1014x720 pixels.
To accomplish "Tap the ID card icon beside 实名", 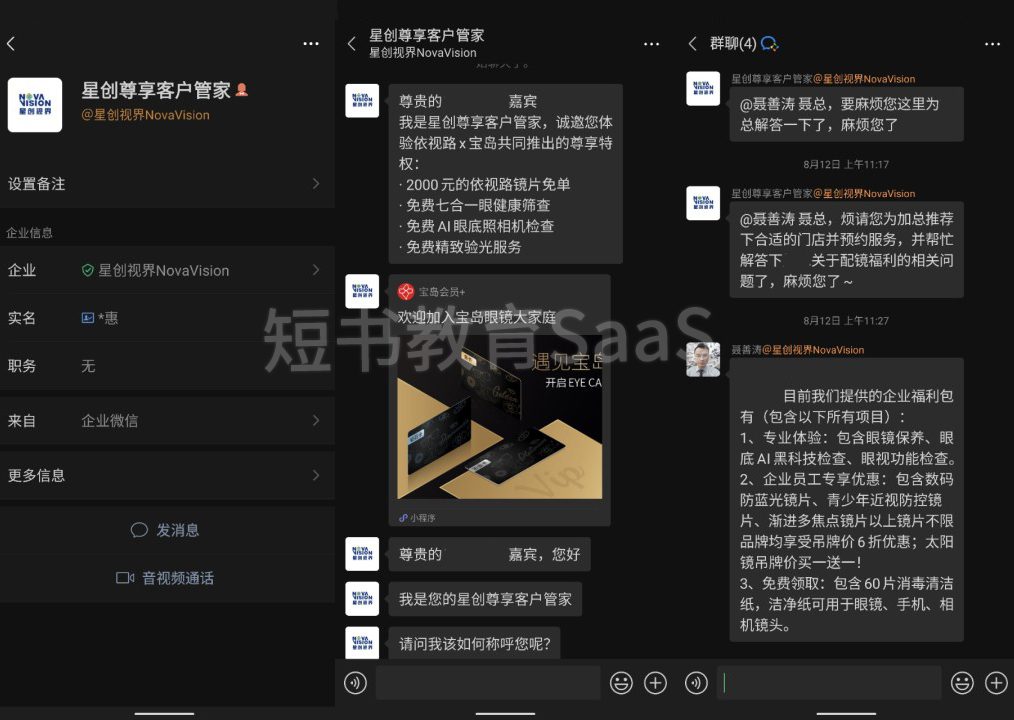I will (87, 318).
